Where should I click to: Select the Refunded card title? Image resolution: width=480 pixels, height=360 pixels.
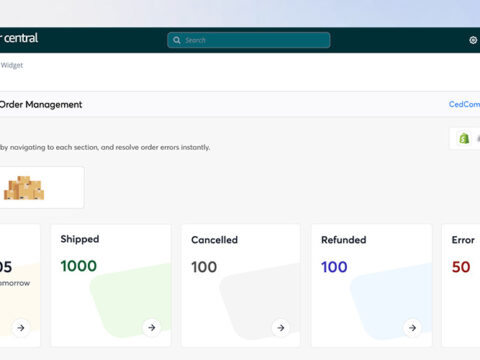pos(344,240)
